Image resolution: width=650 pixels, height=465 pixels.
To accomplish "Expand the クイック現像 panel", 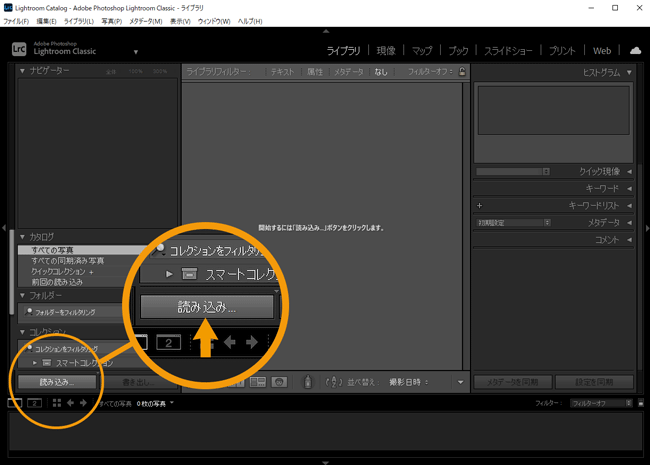I will click(629, 171).
